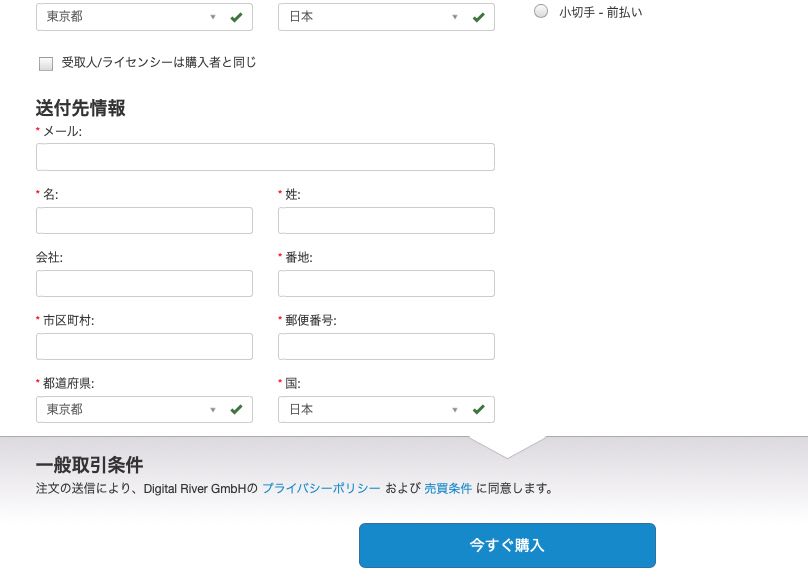Open the 都道府県 dropdown under 送付先情報

[x=130, y=409]
